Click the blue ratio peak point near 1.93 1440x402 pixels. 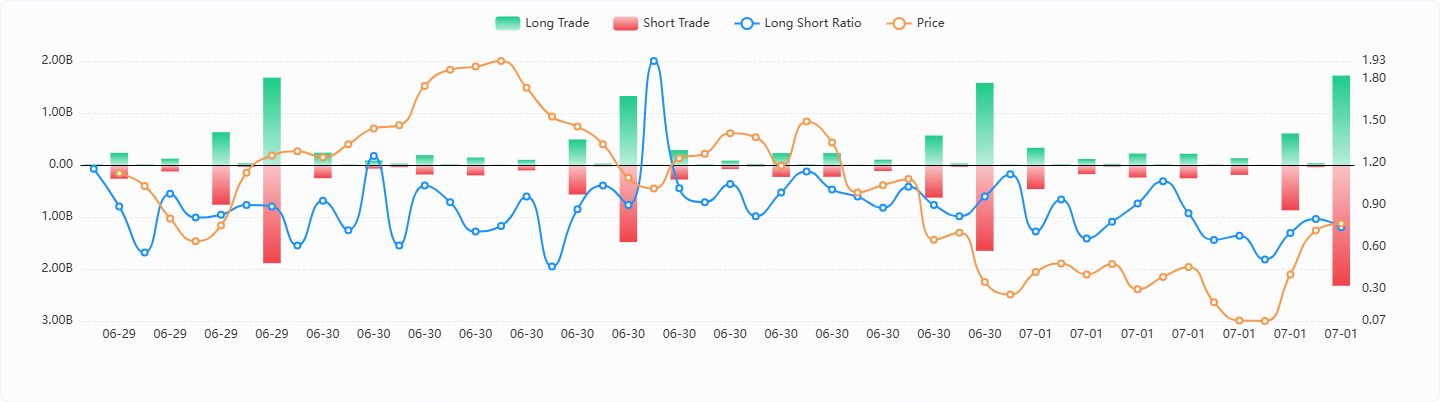coord(654,61)
